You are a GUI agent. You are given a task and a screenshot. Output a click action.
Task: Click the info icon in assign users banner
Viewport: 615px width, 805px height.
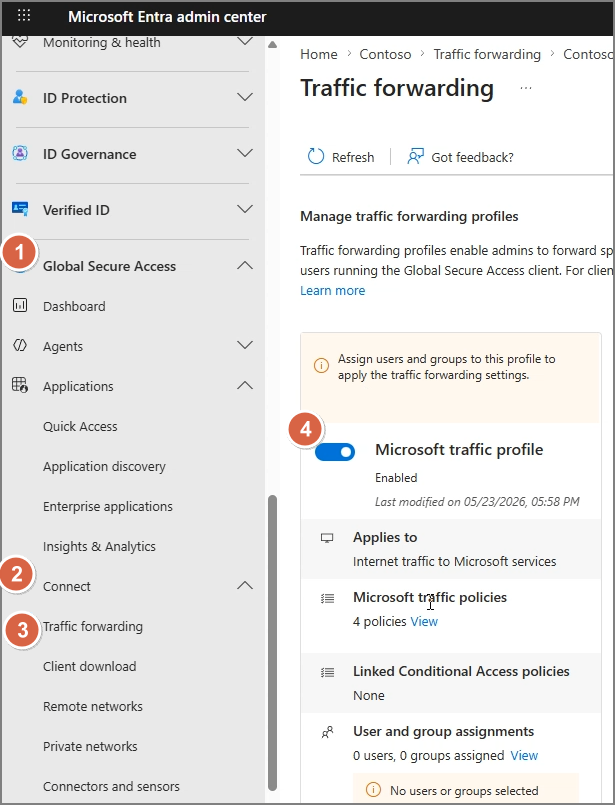pyautogui.click(x=321, y=366)
